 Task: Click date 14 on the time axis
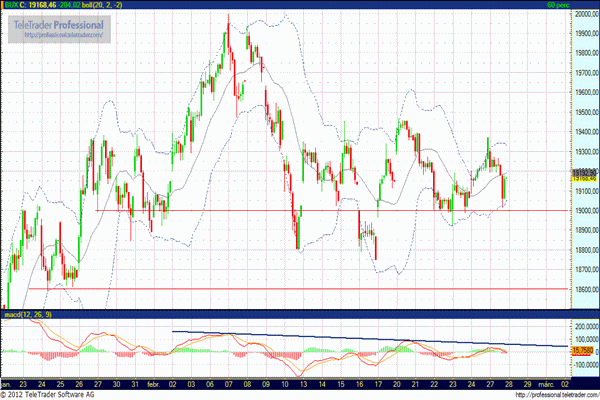322,384
